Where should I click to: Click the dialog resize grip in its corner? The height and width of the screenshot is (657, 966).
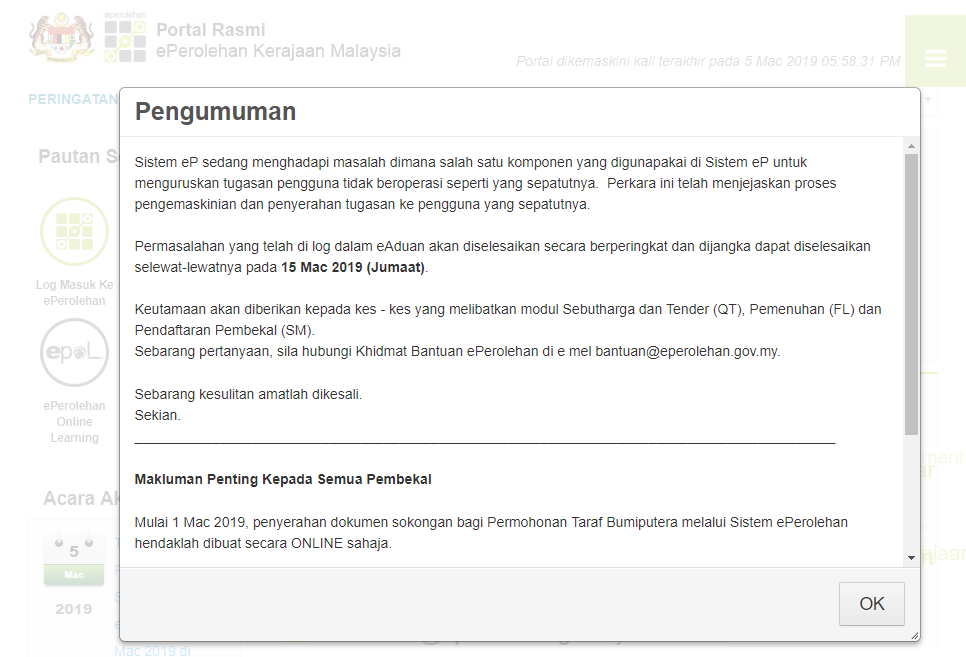point(915,635)
